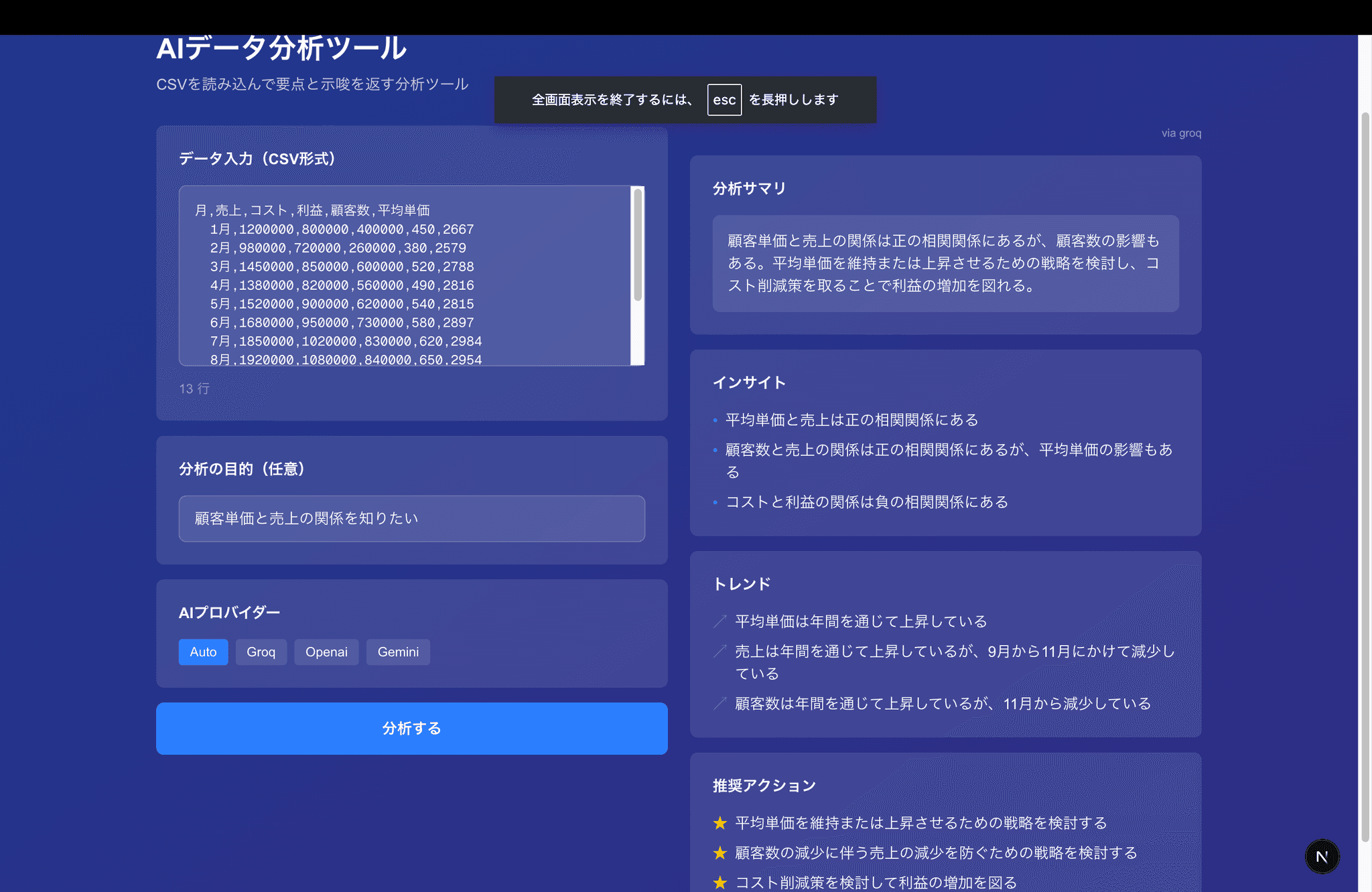This screenshot has width=1372, height=892.
Task: Click the 分析サマリ summary text box
Action: pyautogui.click(x=945, y=263)
